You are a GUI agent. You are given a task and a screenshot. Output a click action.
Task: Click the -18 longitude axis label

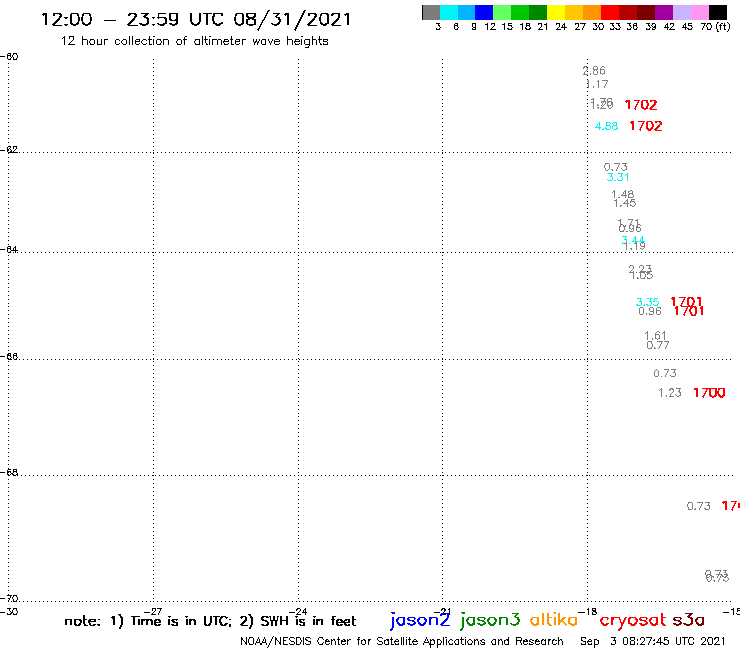[588, 612]
